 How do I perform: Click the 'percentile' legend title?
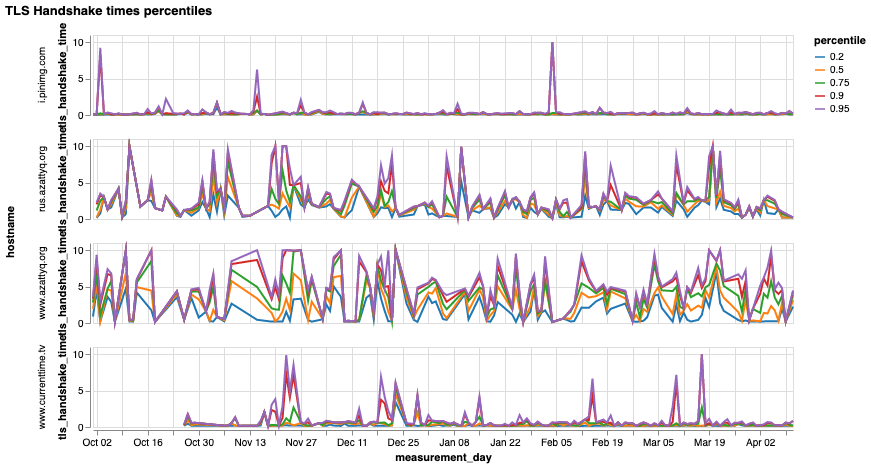pos(838,40)
